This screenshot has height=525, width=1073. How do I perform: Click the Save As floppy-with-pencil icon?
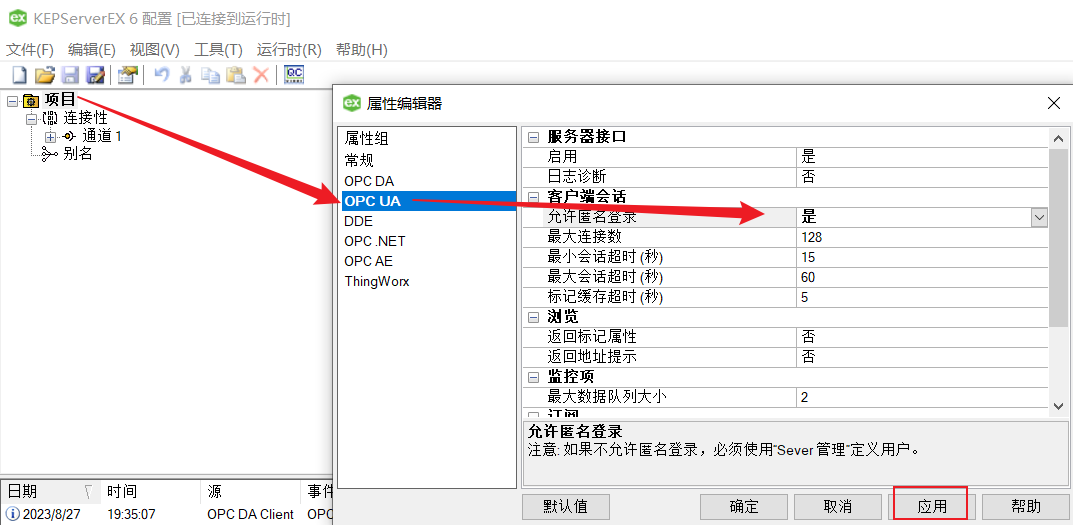click(95, 75)
